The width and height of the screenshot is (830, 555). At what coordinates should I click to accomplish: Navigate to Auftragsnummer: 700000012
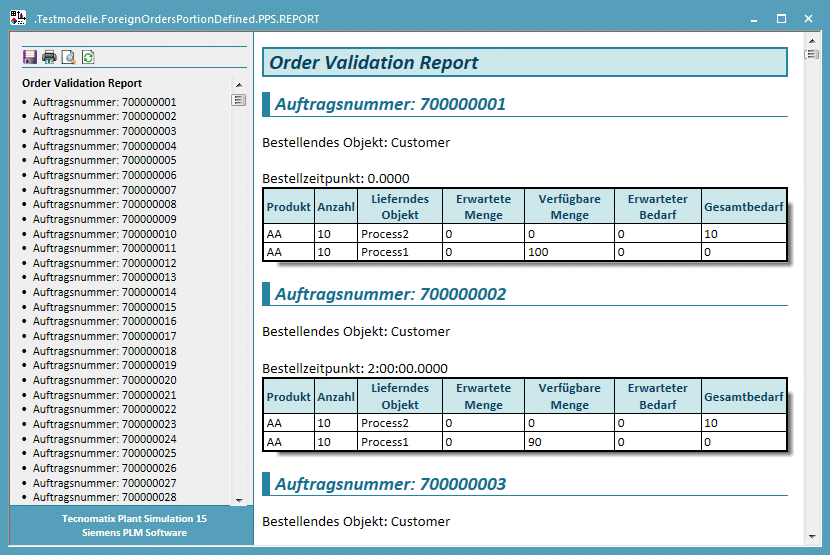pos(104,263)
